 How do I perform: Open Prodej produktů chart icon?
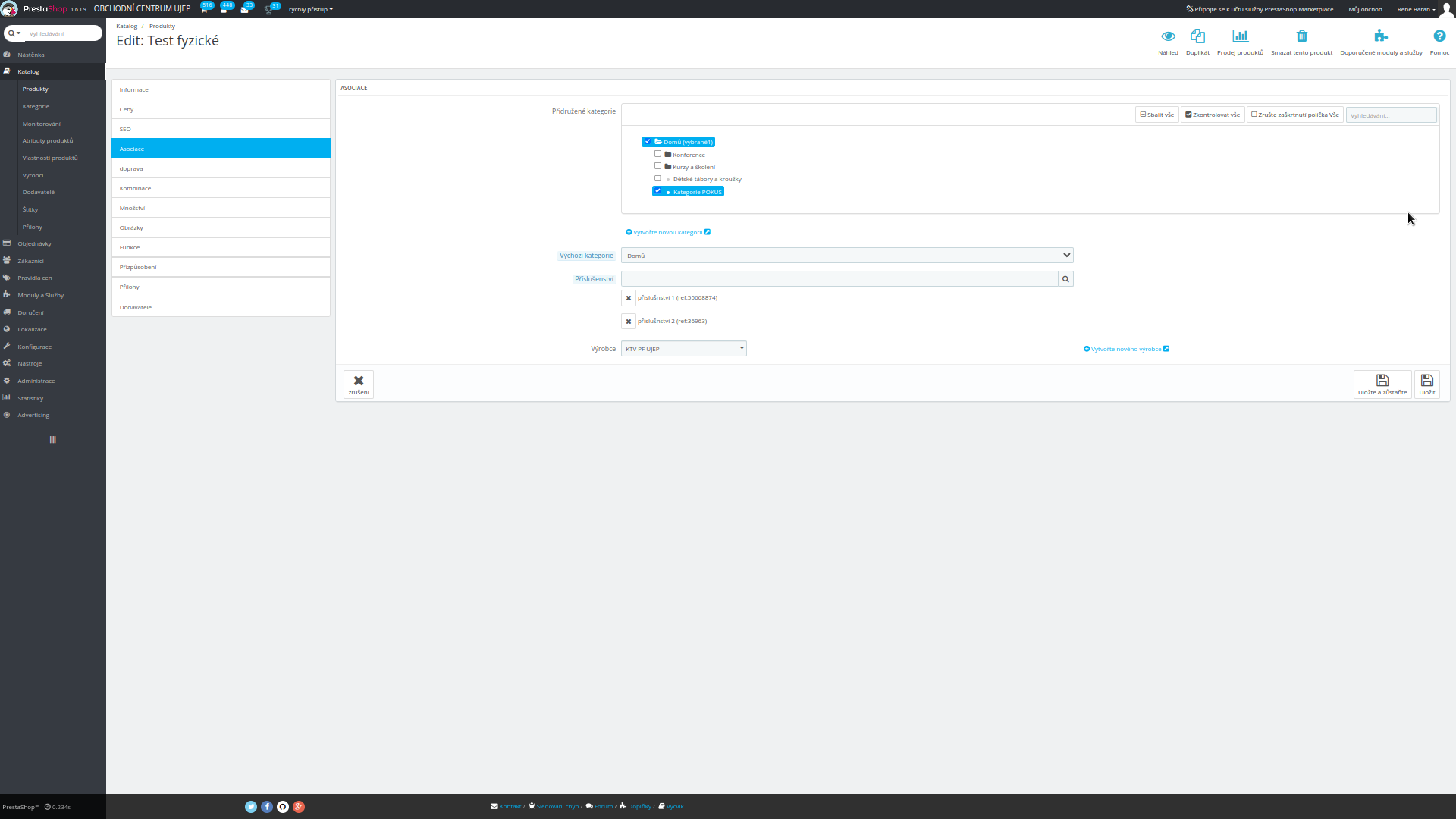tap(1240, 36)
